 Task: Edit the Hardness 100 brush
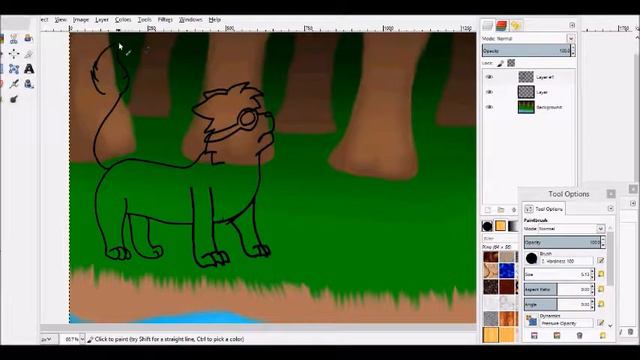coord(600,260)
